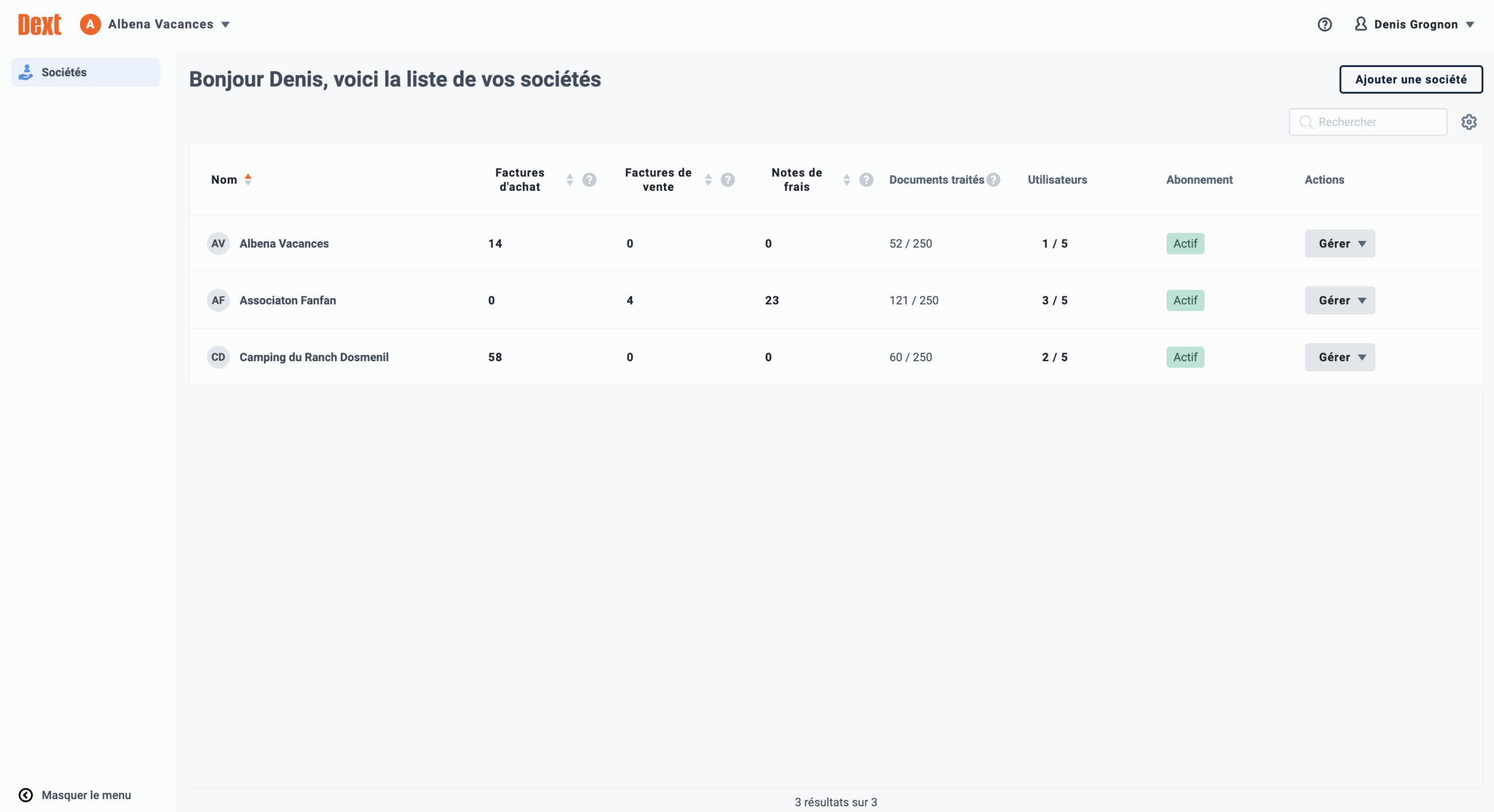Viewport: 1494px width, 812px height.
Task: Click Ajouter une société button
Action: (1411, 79)
